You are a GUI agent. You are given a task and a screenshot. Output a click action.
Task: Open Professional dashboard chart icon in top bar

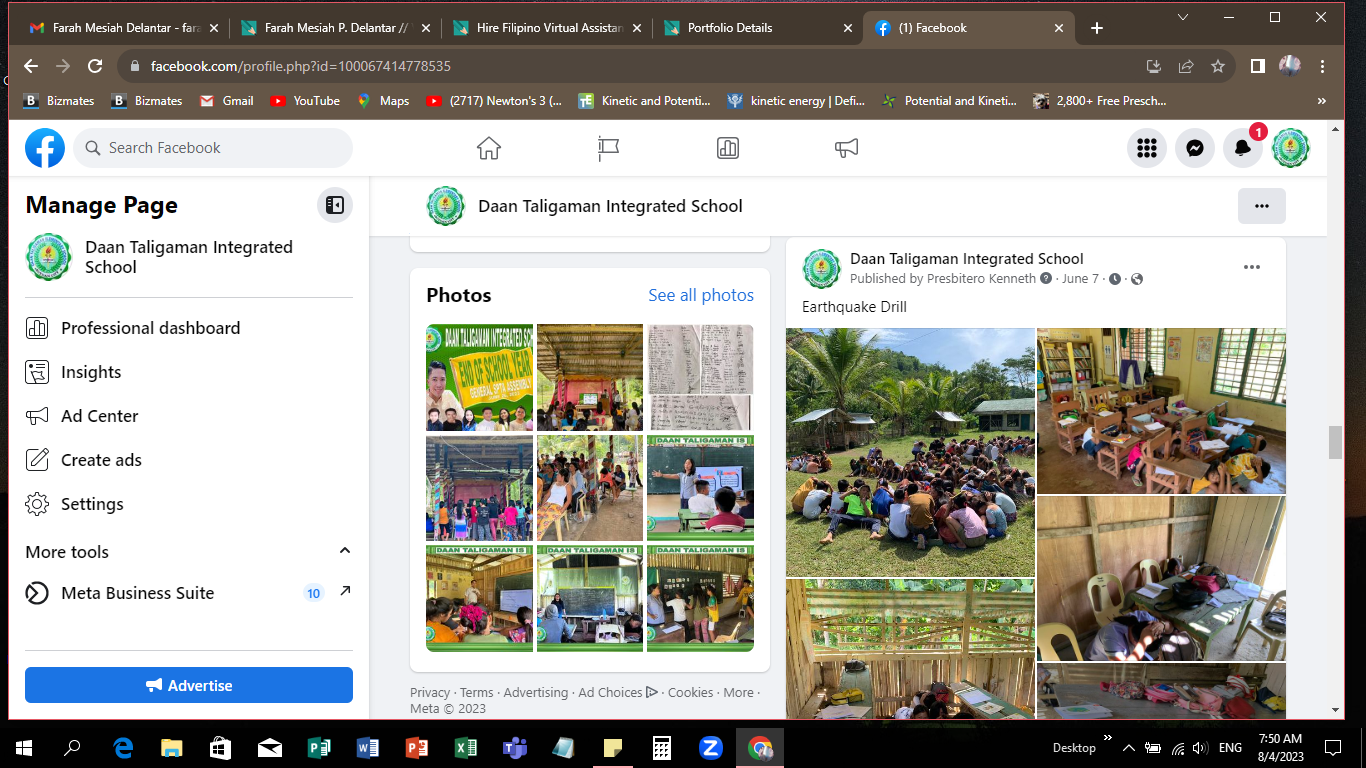tap(728, 148)
